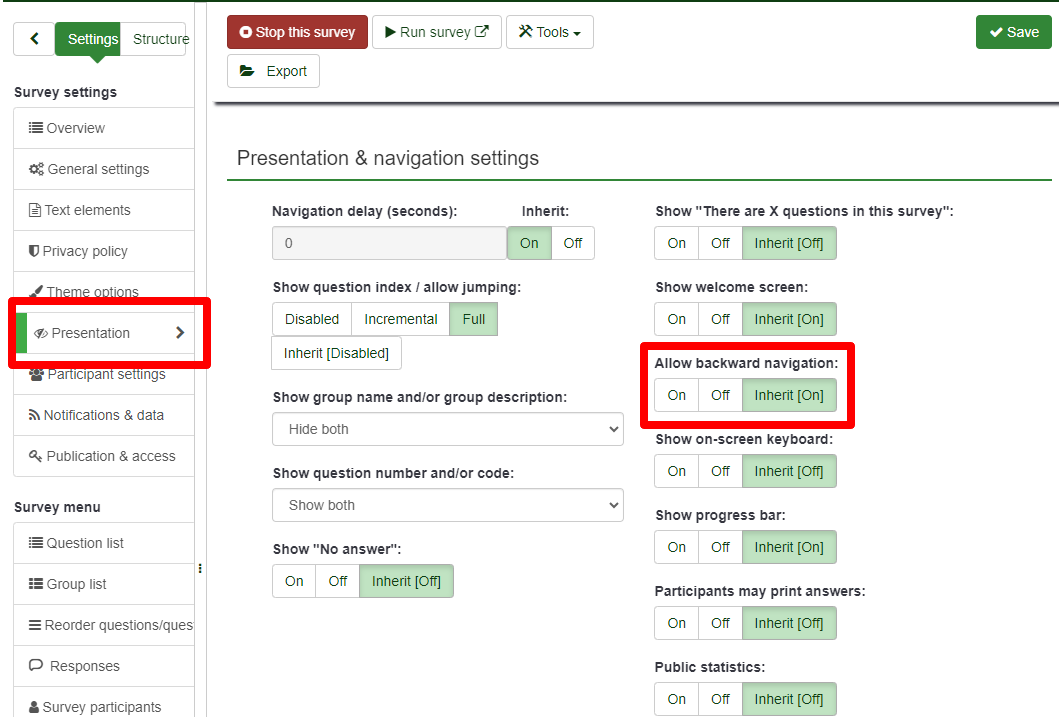Click the Navigation delay seconds input field
1059x717 pixels.
coord(389,243)
